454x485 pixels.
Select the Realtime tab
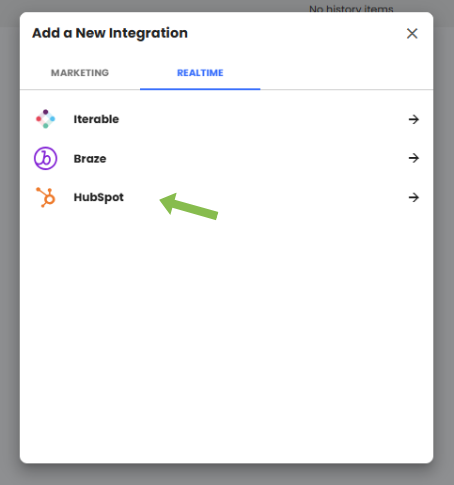tap(200, 73)
